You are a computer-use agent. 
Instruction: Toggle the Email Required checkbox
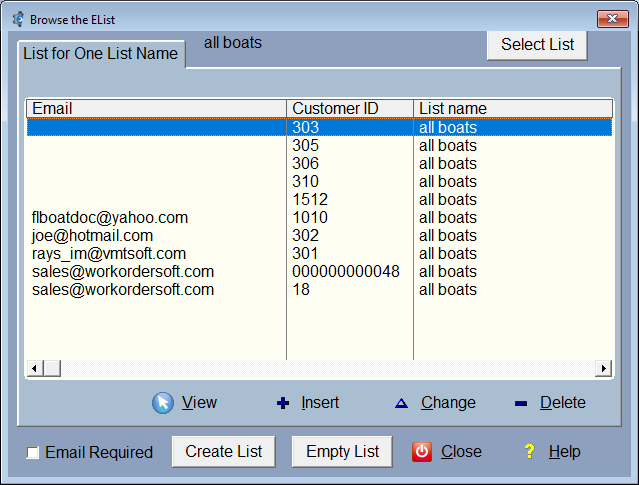click(33, 452)
